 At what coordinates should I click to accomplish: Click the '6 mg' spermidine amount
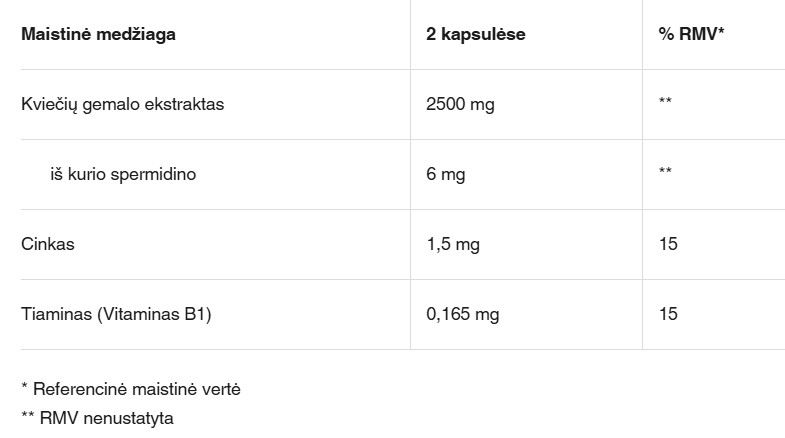point(445,174)
